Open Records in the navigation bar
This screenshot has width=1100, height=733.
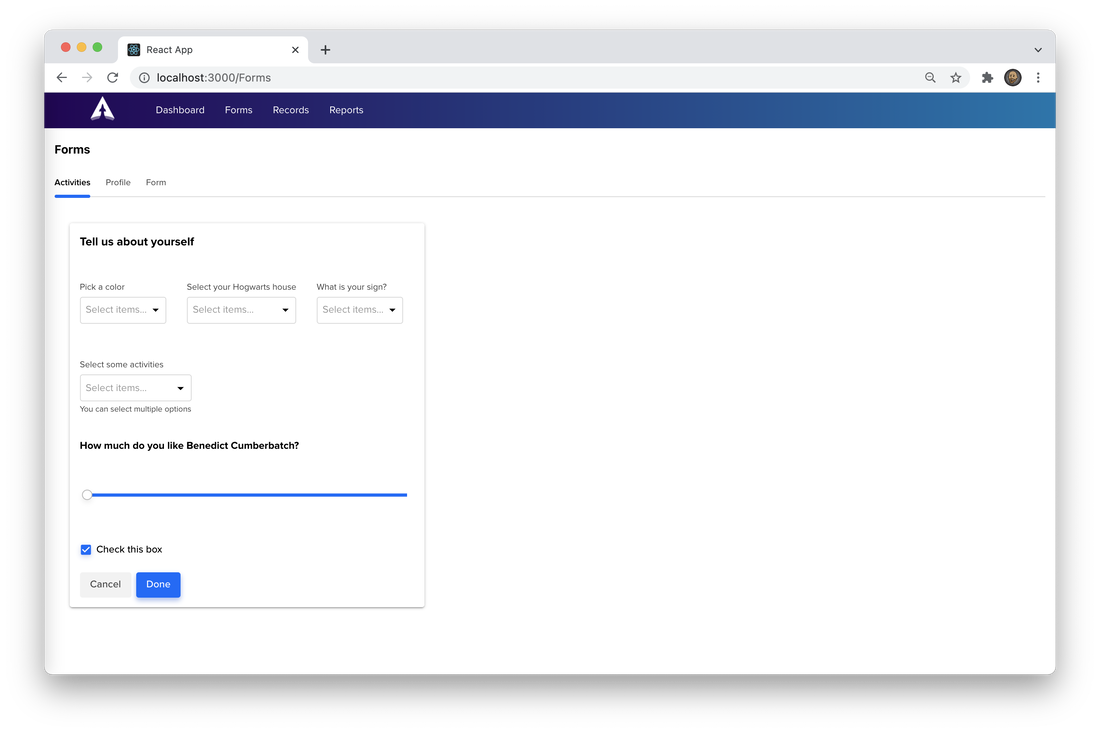tap(290, 110)
